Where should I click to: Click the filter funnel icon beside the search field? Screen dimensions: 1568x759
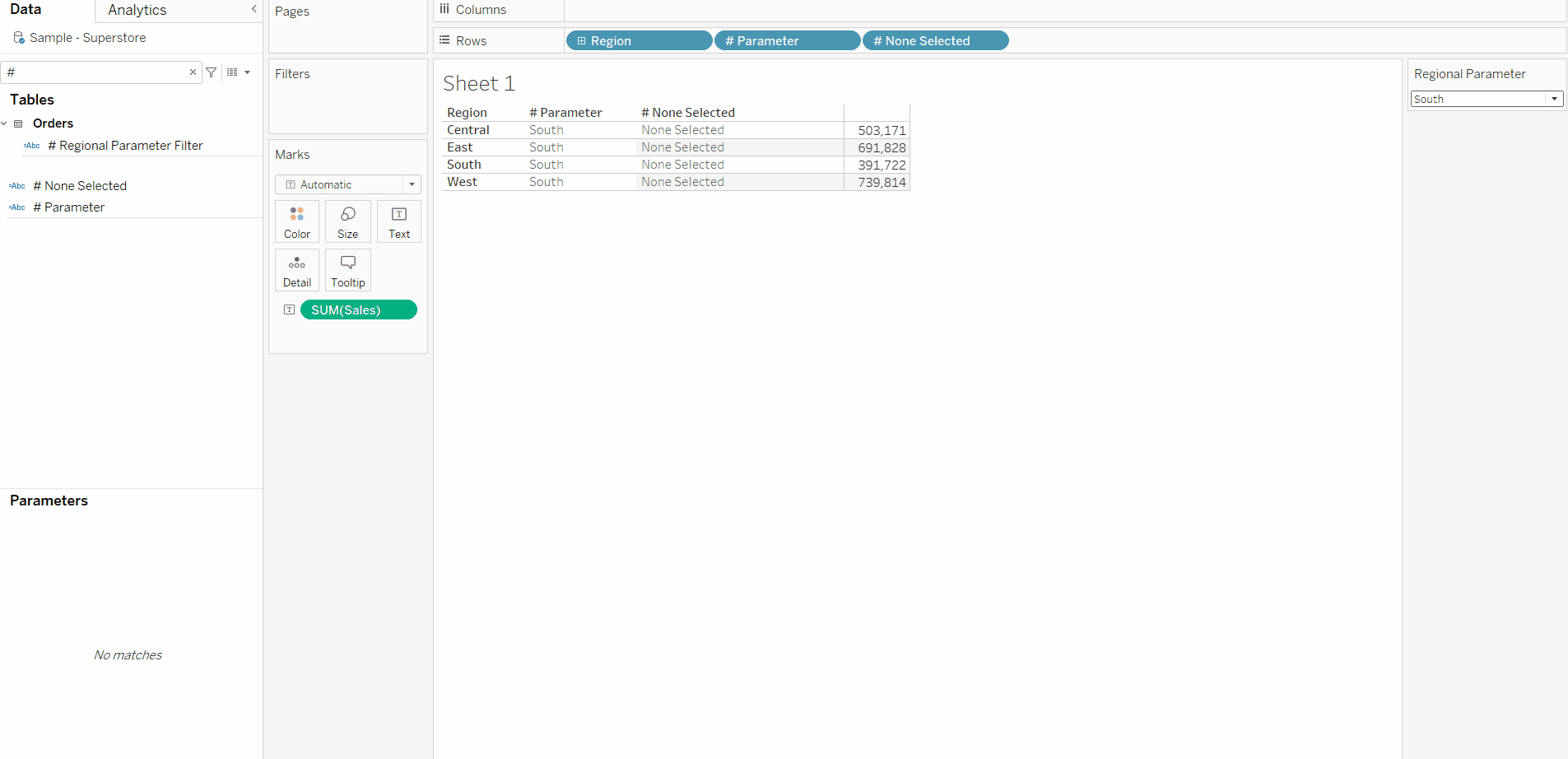click(x=212, y=72)
